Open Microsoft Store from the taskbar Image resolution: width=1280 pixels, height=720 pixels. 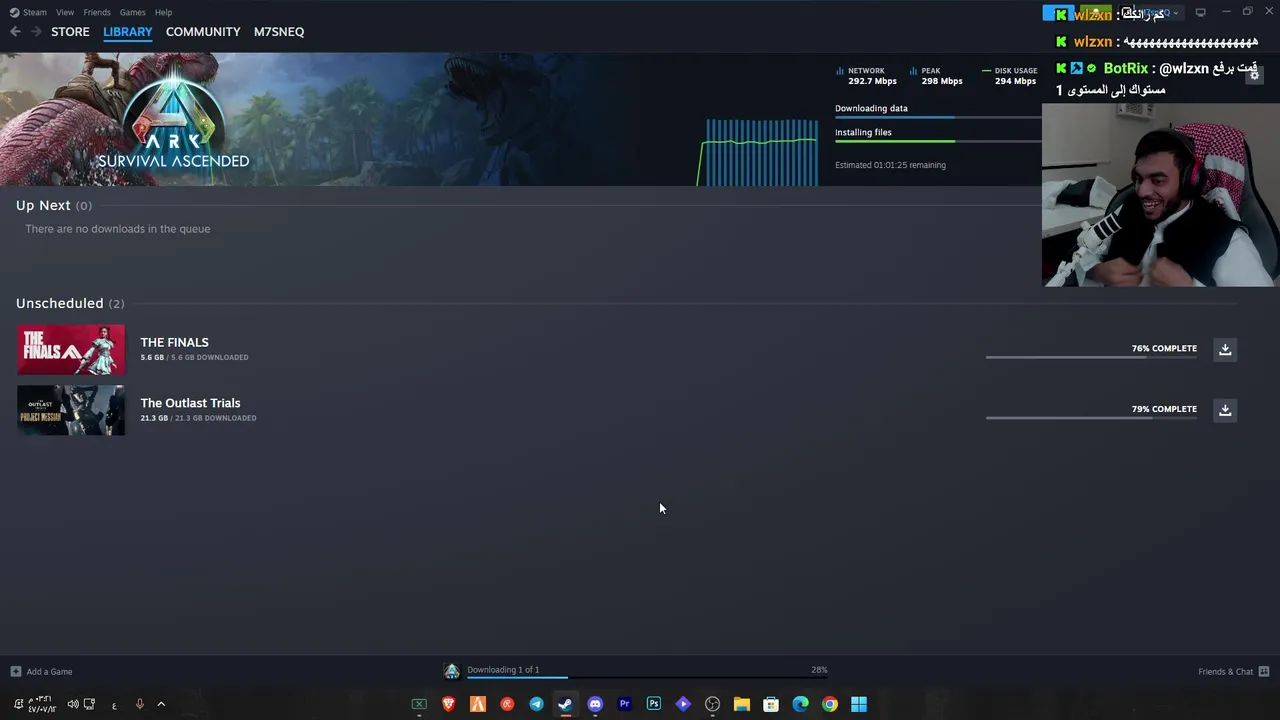(x=771, y=704)
